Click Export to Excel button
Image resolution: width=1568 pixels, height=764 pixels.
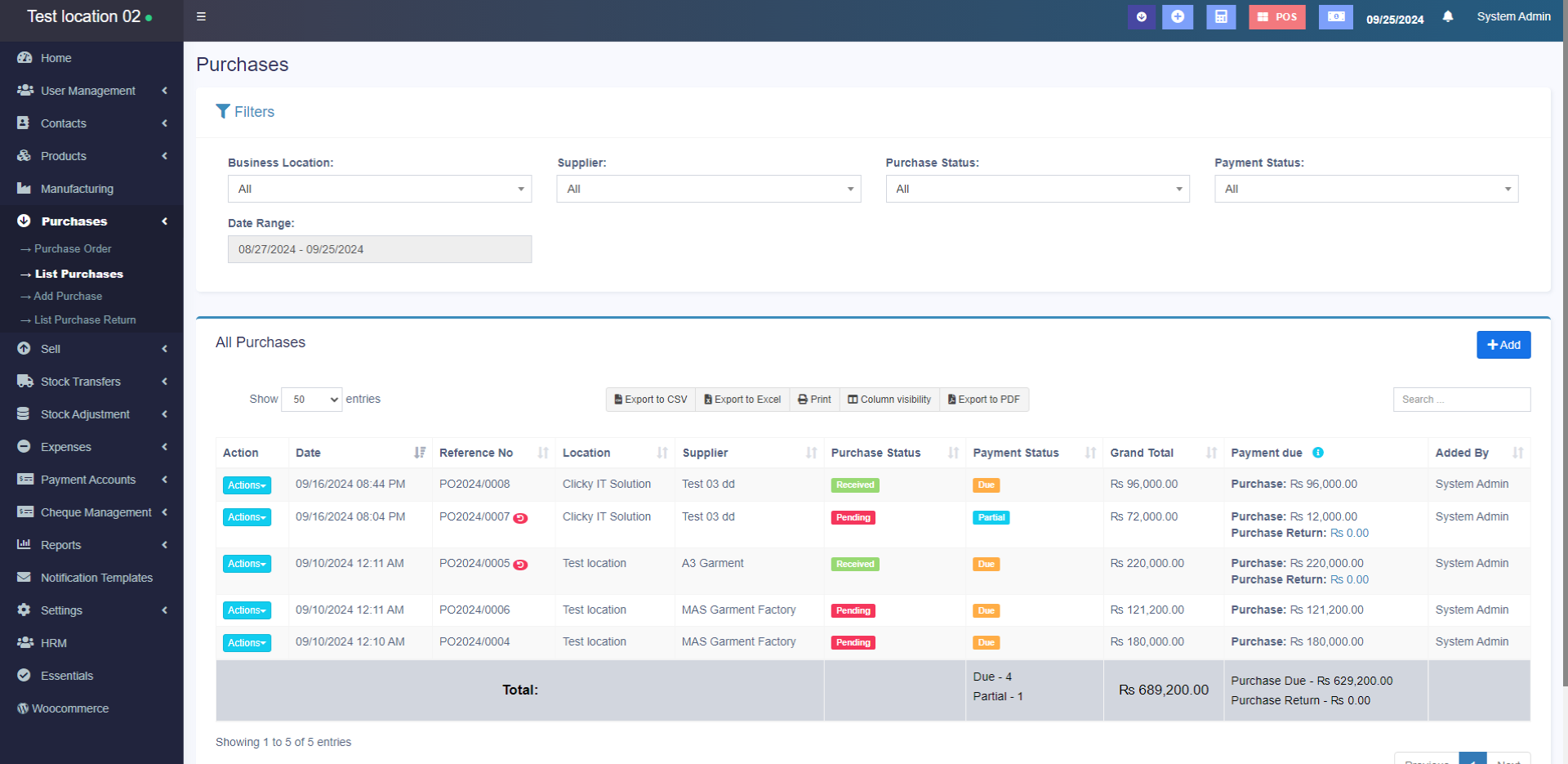coord(742,400)
